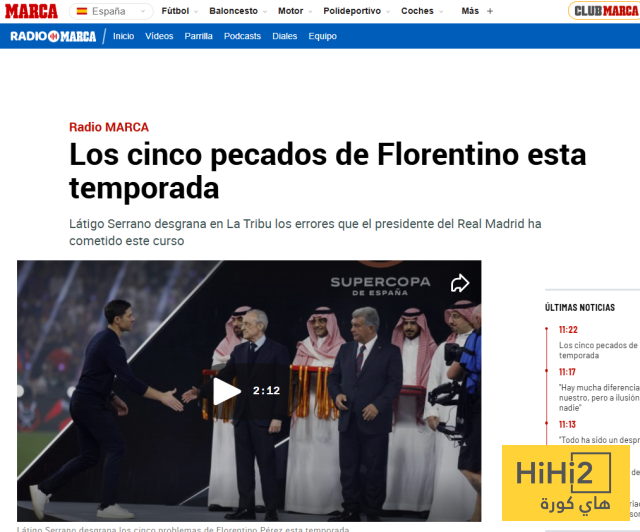The width and height of the screenshot is (640, 532).
Task: Open the España edition selector
Action: tap(109, 11)
